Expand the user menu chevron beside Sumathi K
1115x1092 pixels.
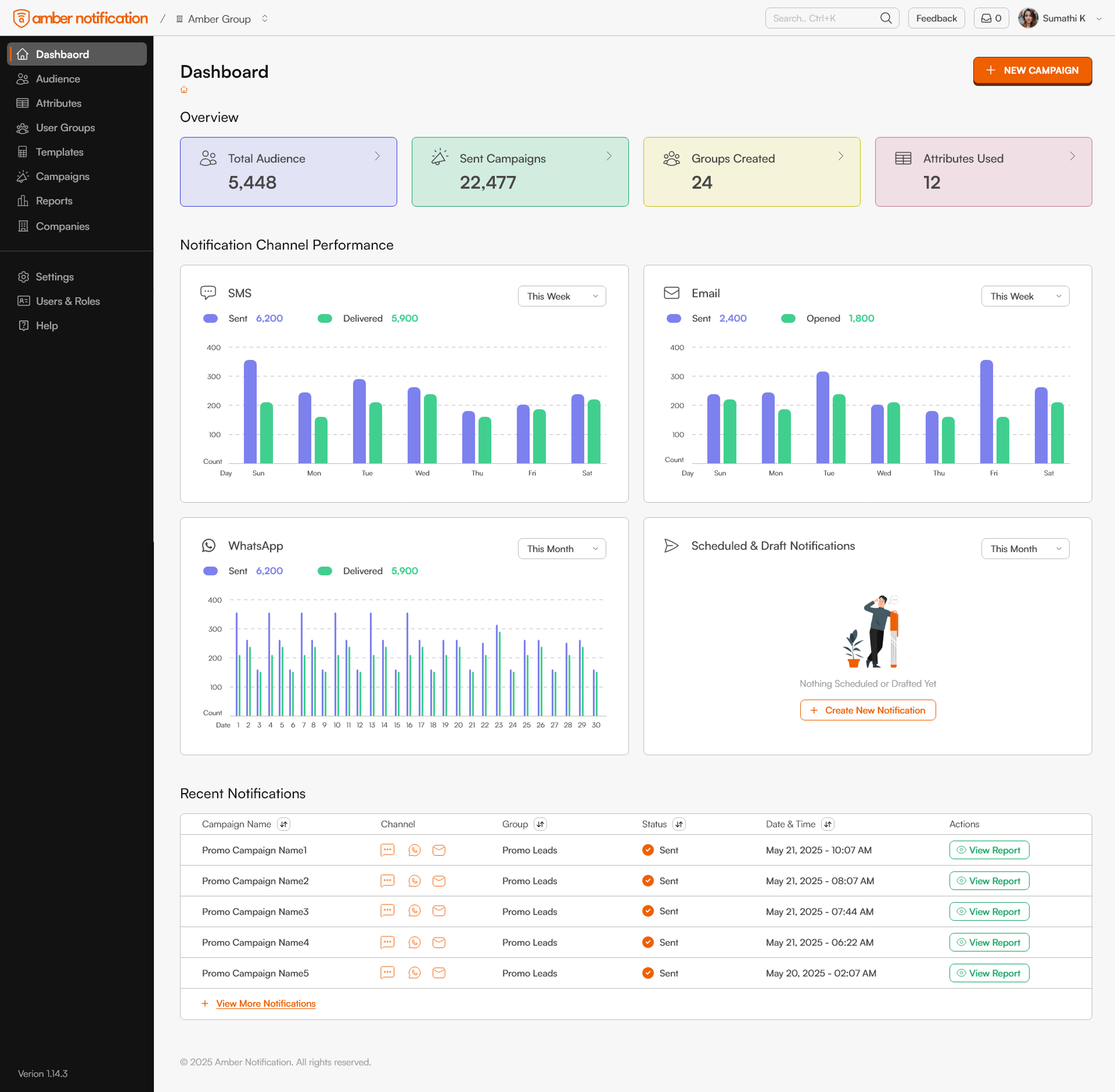pos(1099,19)
